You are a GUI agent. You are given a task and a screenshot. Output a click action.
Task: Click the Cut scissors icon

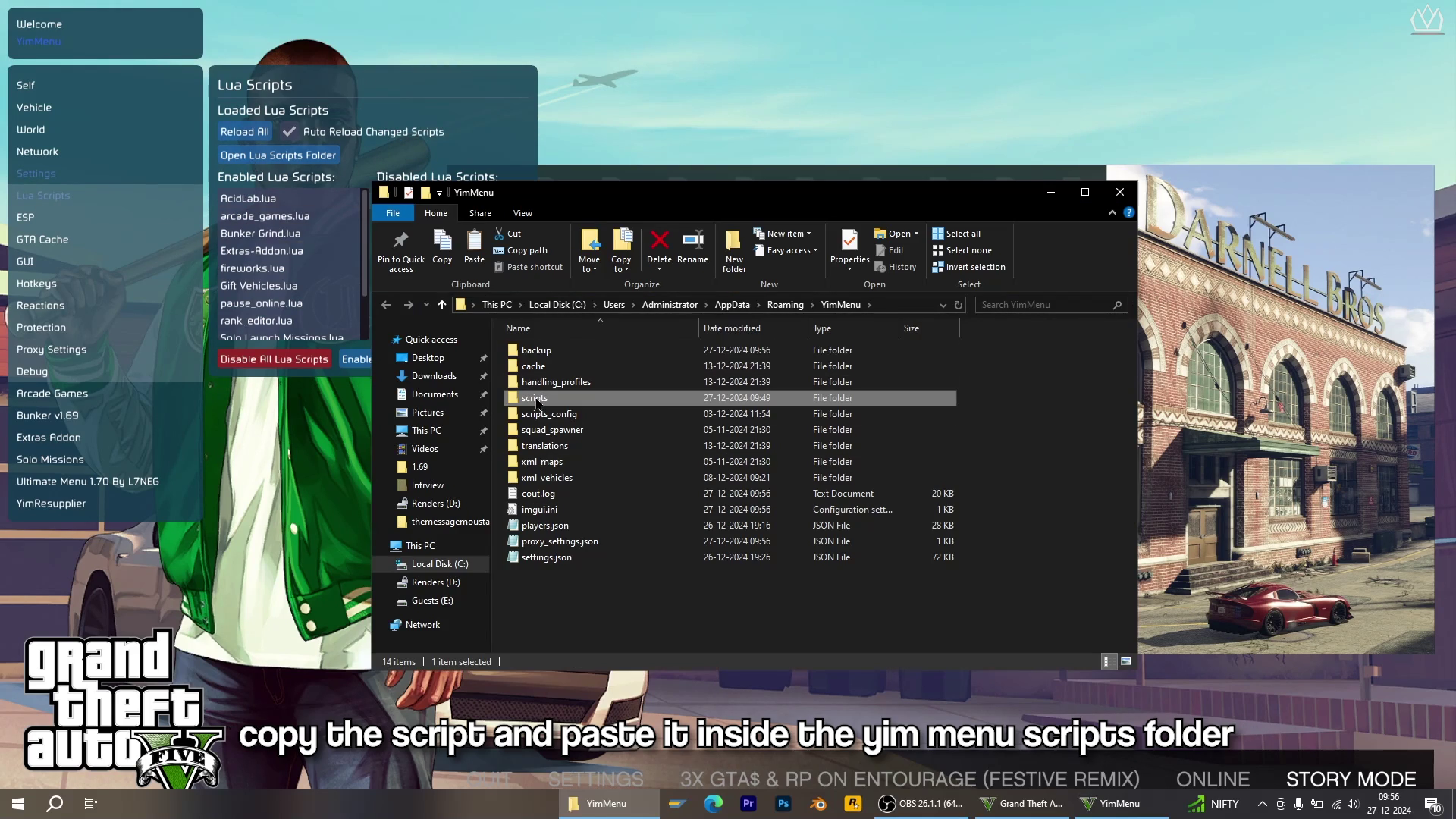click(499, 234)
